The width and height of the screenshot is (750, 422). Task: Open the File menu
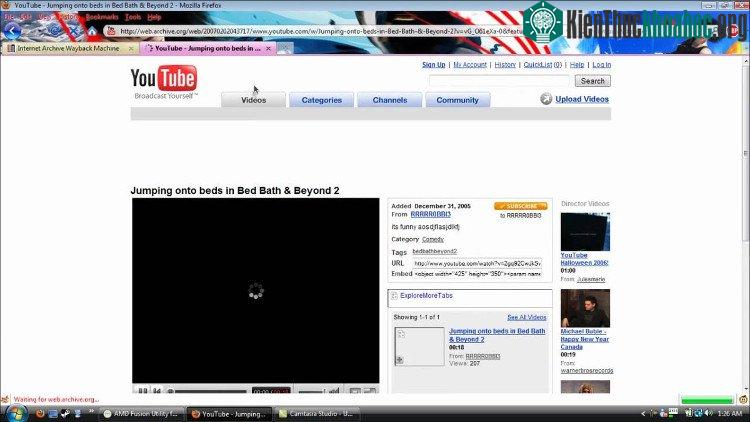coord(9,17)
